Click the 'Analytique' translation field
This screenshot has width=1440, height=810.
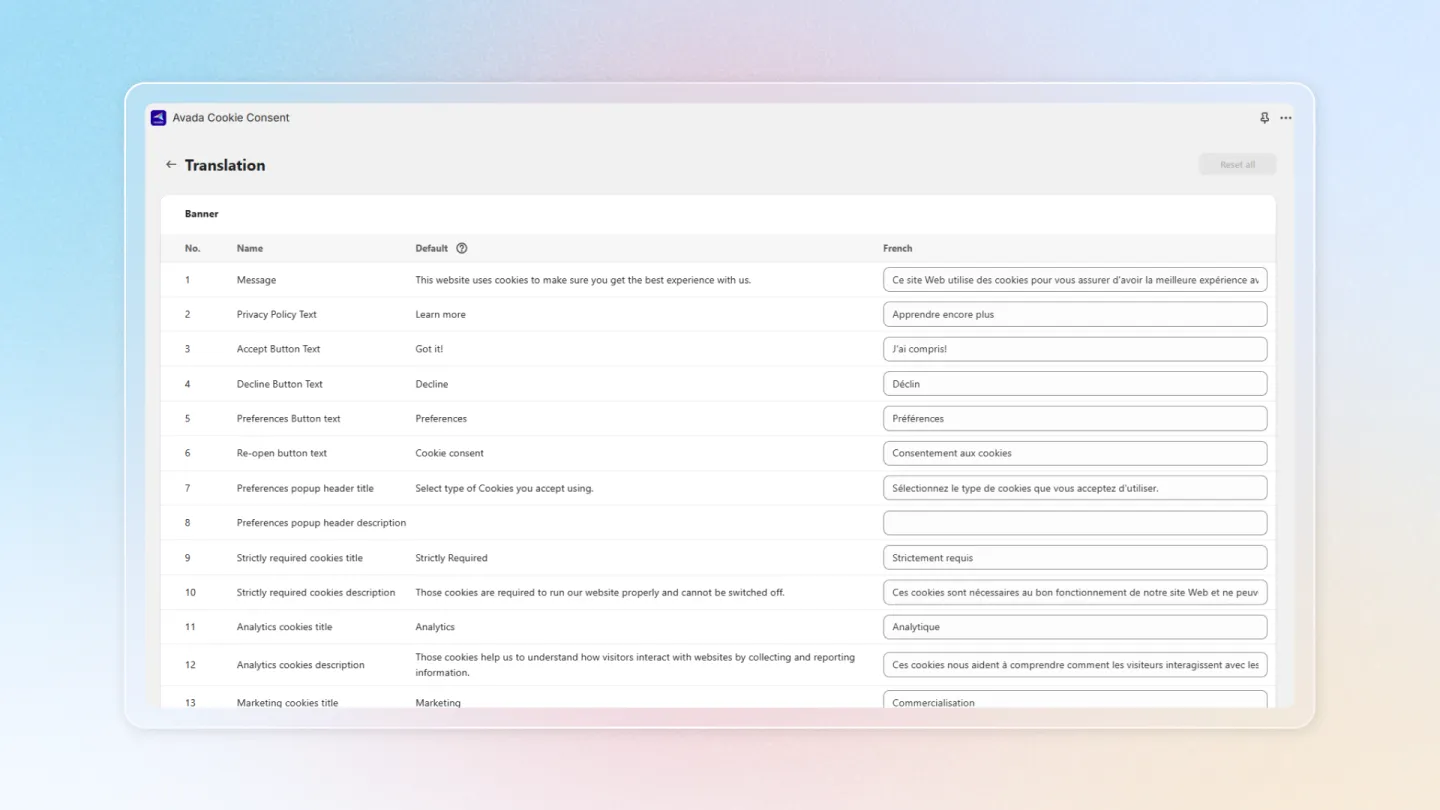tap(1075, 627)
